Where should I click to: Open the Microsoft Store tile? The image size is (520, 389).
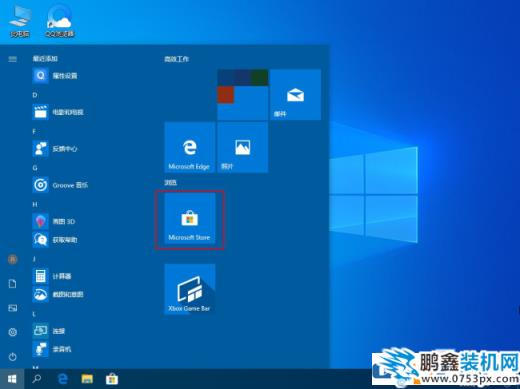pos(190,219)
